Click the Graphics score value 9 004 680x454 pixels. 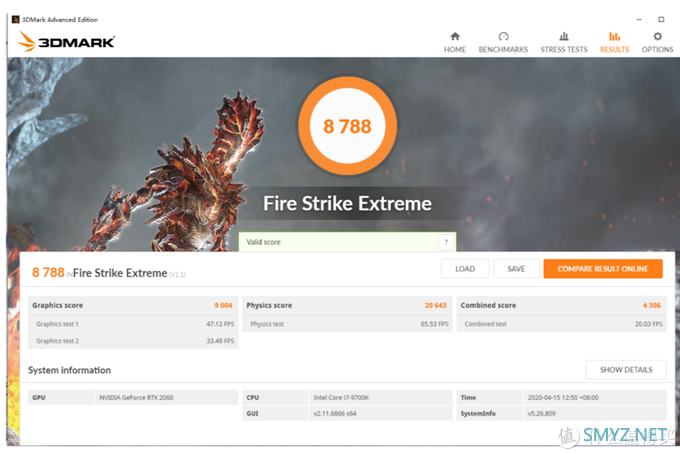point(223,305)
